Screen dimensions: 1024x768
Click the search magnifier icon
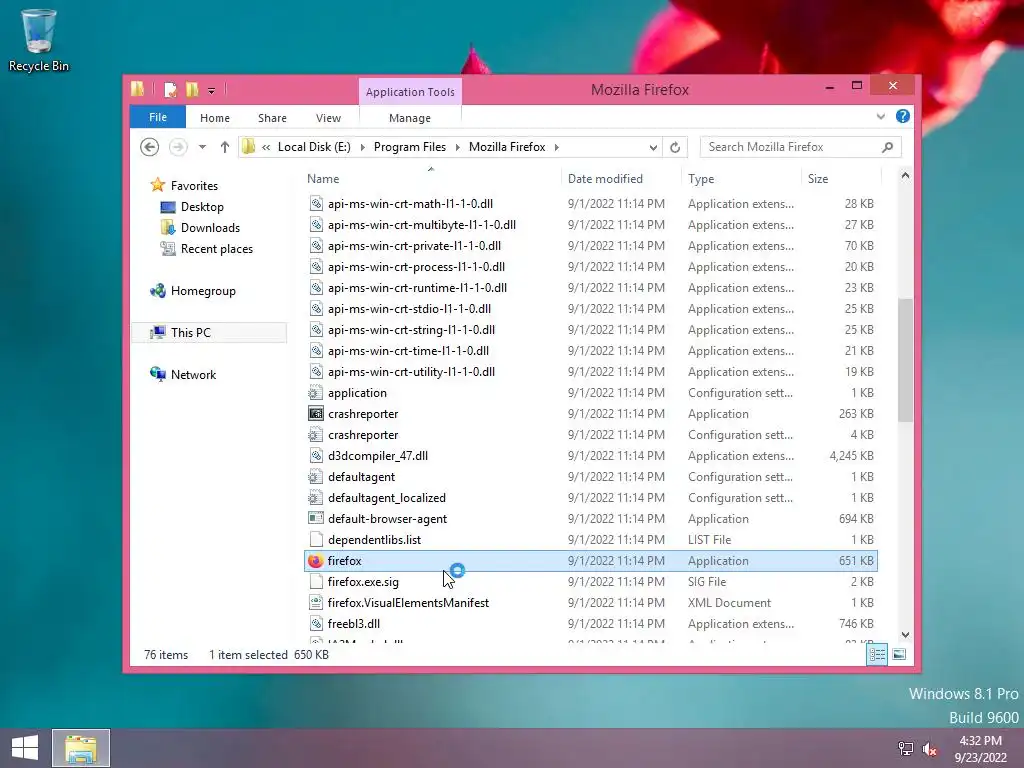tap(887, 147)
